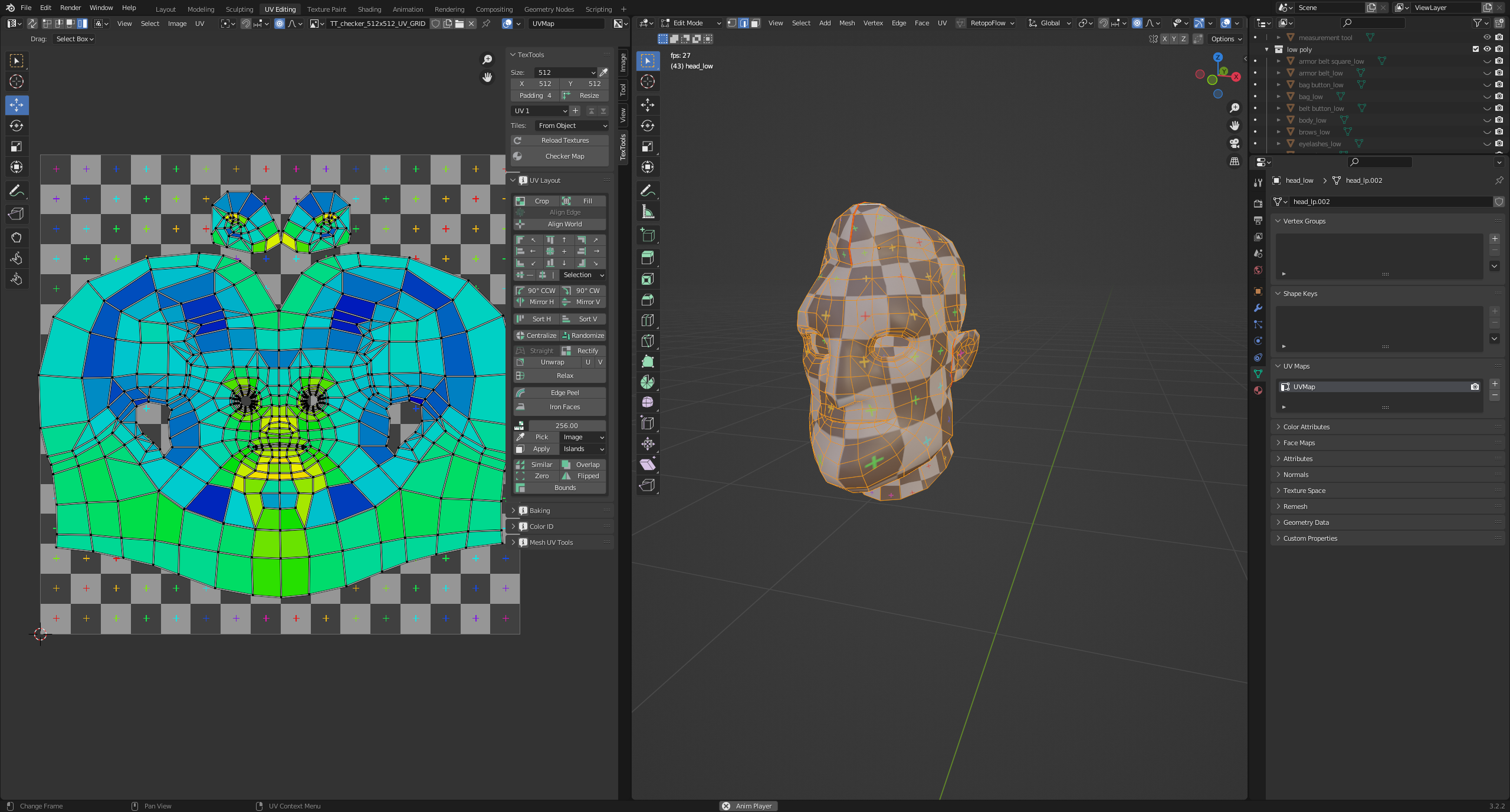This screenshot has height=812, width=1510.
Task: Select the Knife tool in the 3D viewport
Action: click(x=648, y=341)
